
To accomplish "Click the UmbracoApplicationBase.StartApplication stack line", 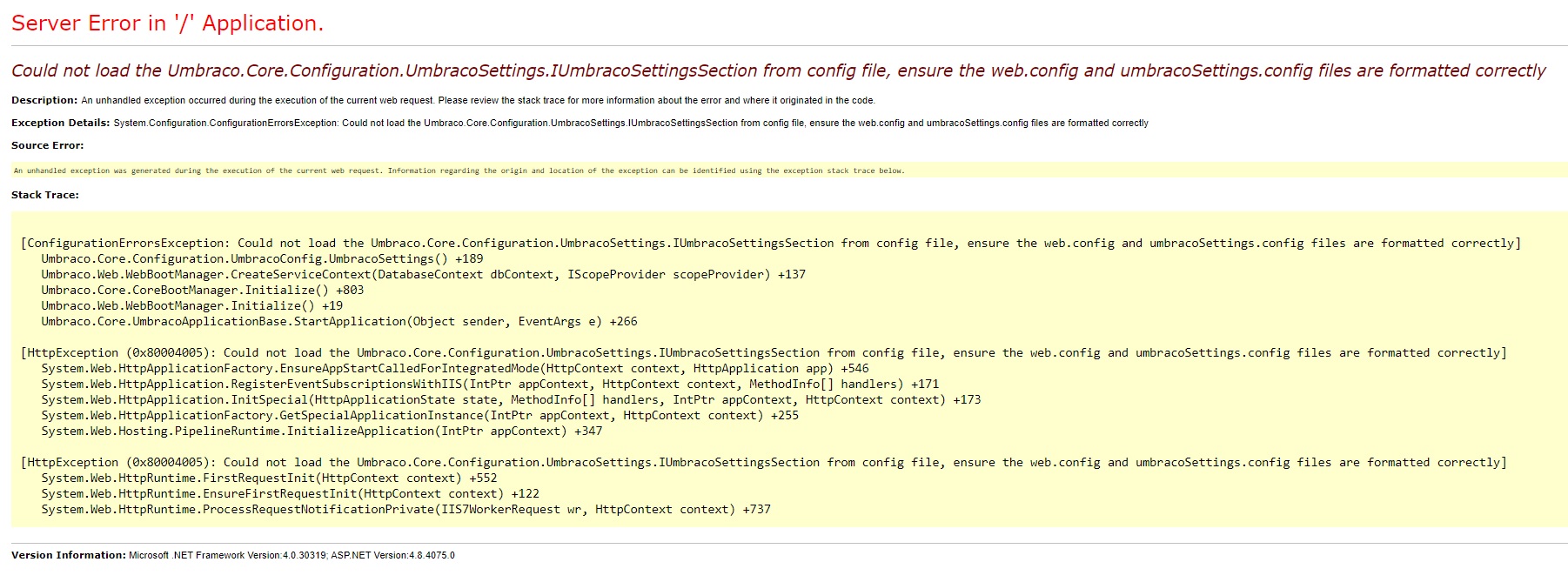I will pyautogui.click(x=338, y=321).
